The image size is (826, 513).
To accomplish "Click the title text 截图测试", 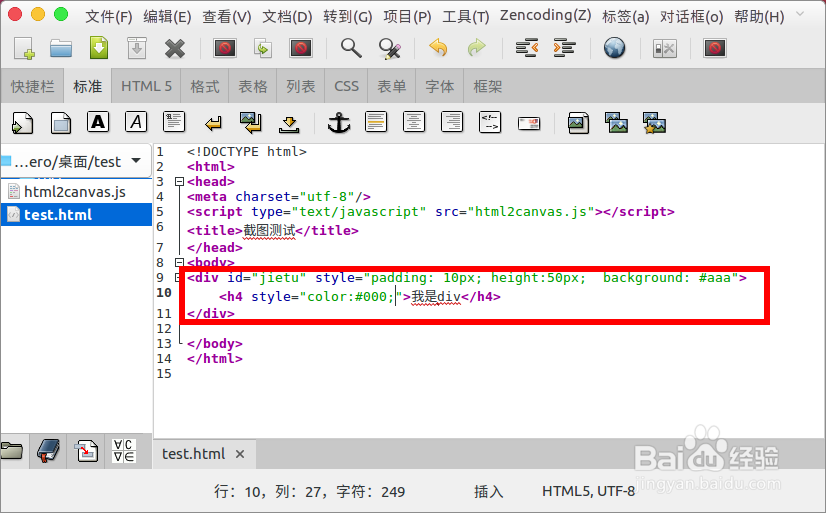I will point(269,231).
